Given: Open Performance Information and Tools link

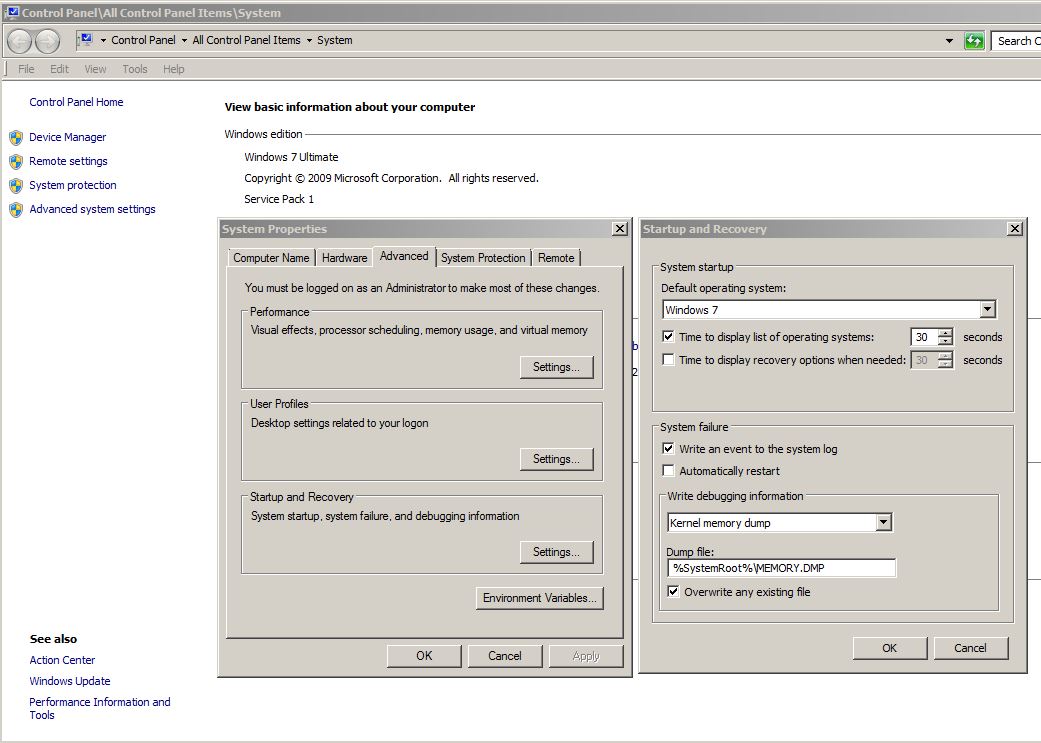Looking at the screenshot, I should point(100,708).
